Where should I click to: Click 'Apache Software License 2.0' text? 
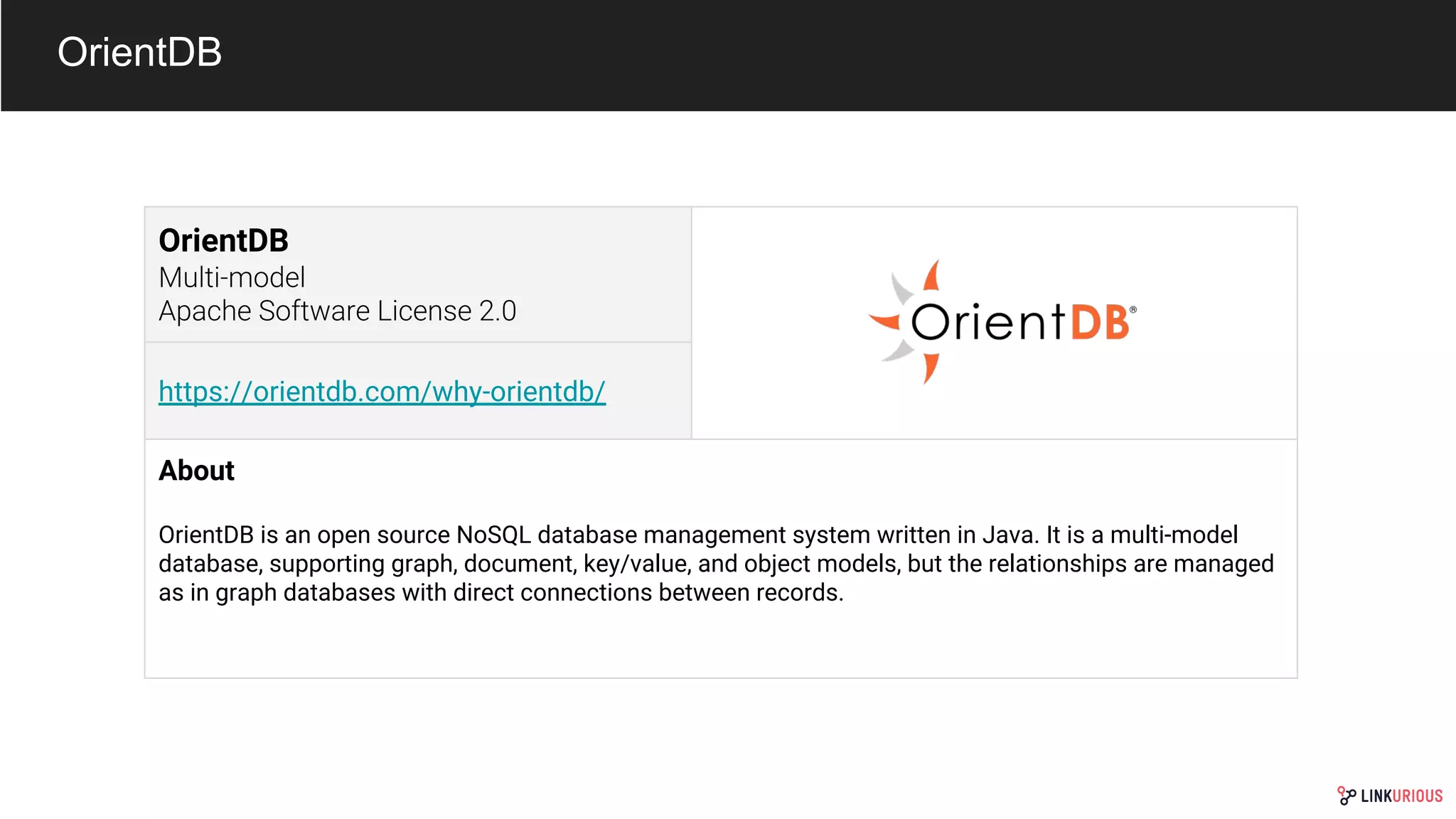(x=337, y=311)
